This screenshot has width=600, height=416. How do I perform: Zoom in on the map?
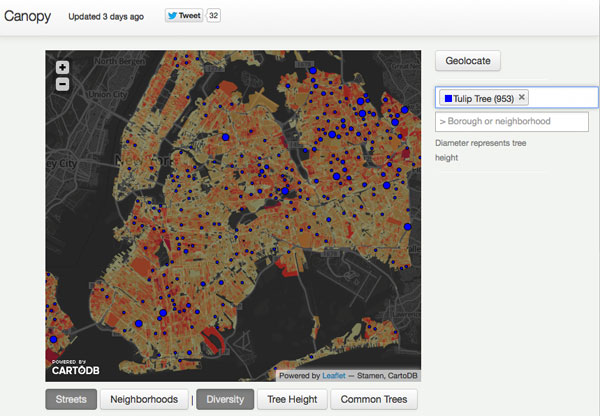63,68
